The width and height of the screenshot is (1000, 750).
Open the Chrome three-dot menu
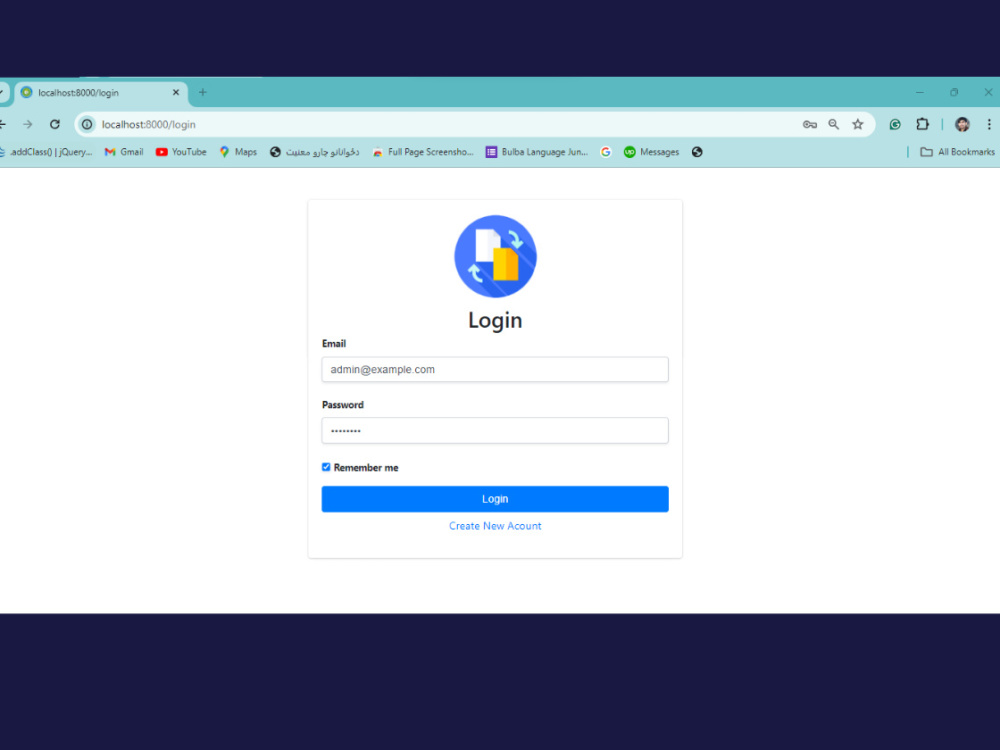click(x=989, y=124)
